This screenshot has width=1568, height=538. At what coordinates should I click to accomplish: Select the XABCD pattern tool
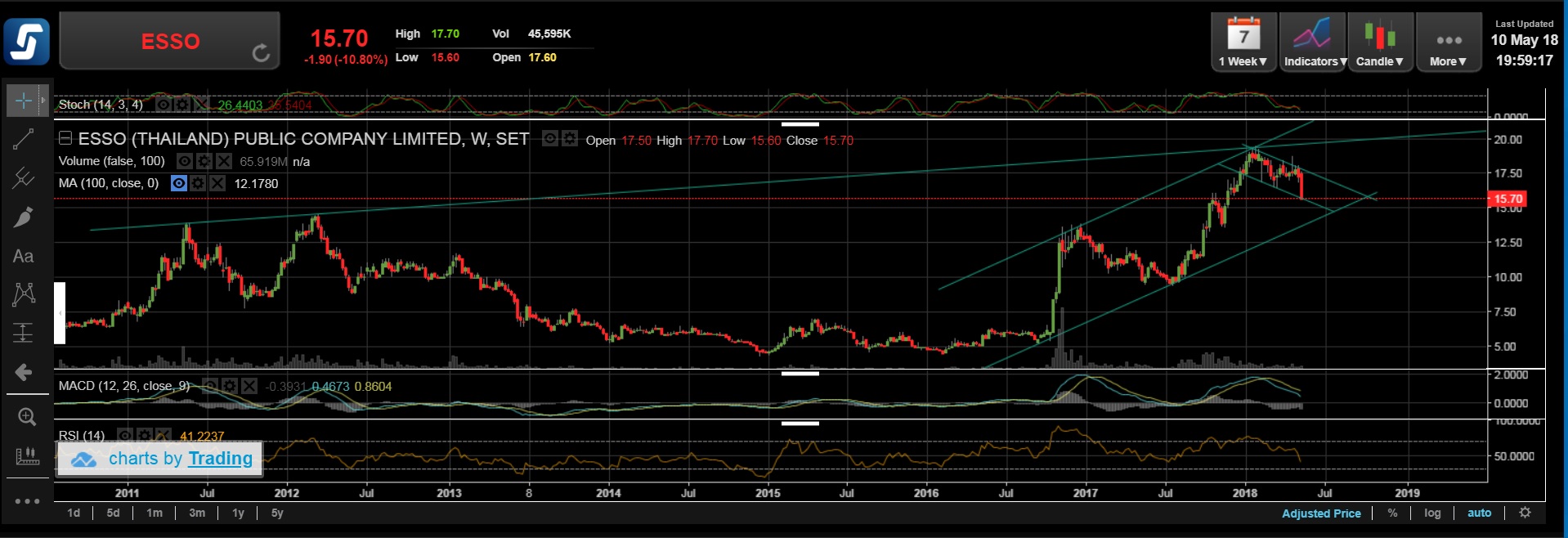pyautogui.click(x=23, y=294)
